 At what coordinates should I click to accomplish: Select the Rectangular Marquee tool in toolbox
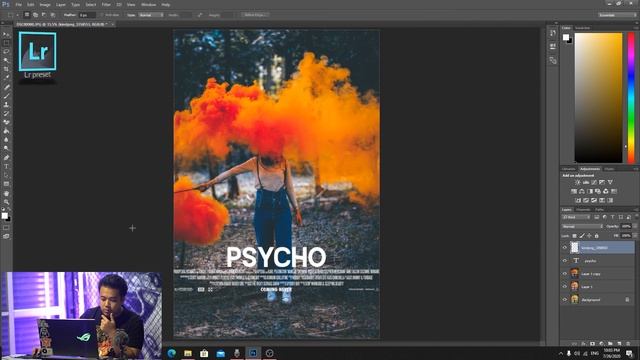(6, 43)
